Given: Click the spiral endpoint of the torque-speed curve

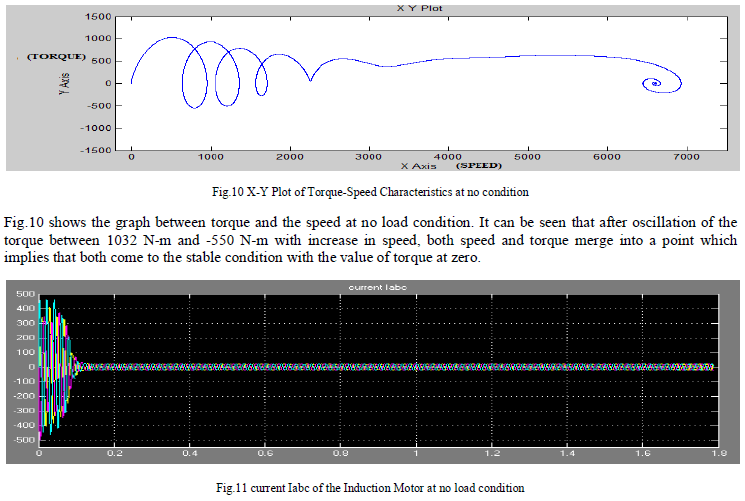Looking at the screenshot, I should (654, 84).
